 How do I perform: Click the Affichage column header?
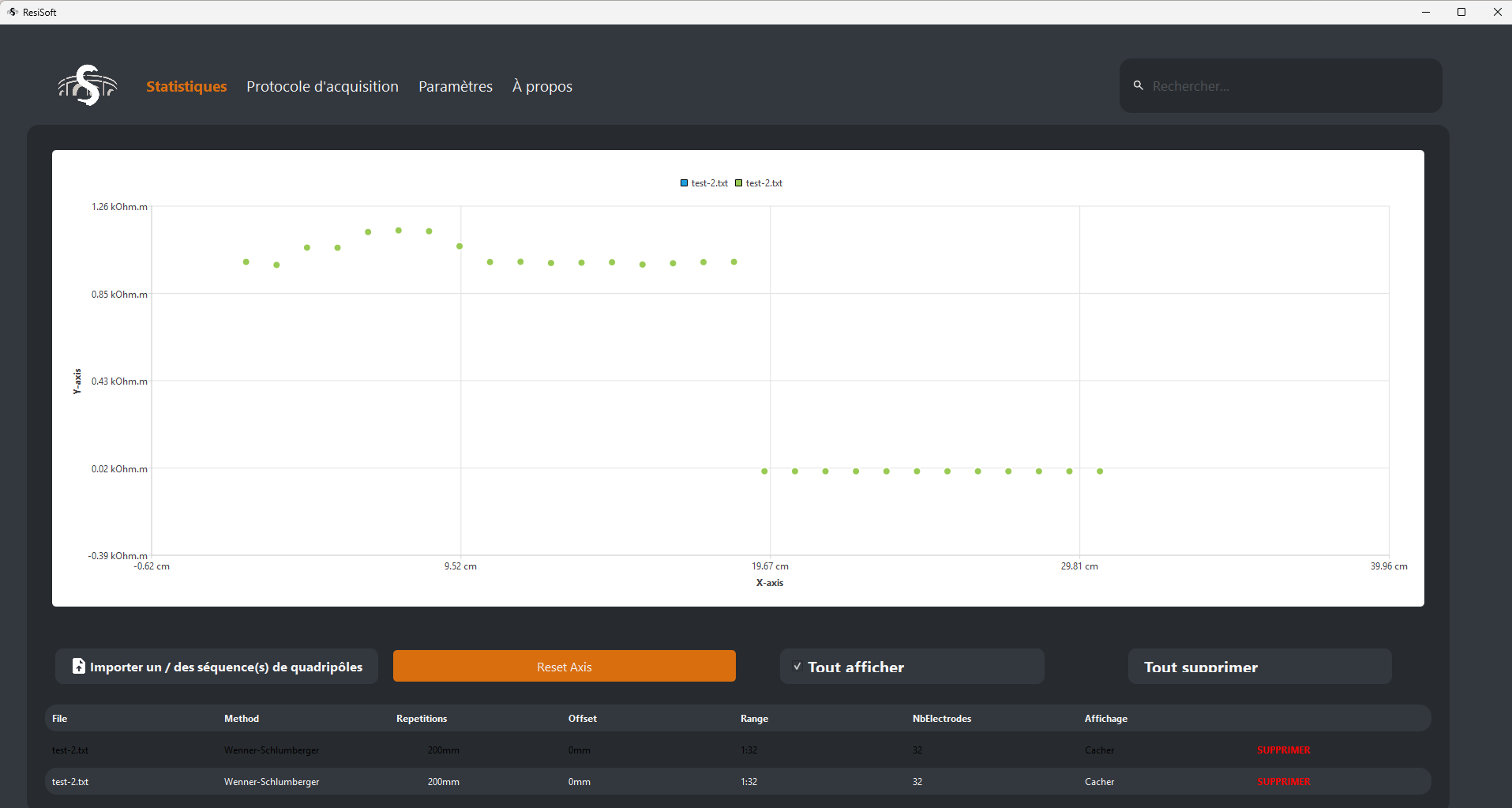click(x=1106, y=719)
